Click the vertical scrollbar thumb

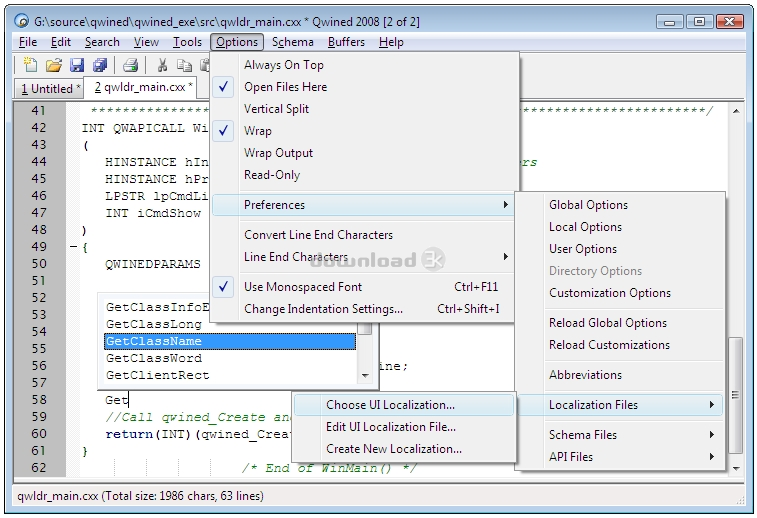pos(735,395)
